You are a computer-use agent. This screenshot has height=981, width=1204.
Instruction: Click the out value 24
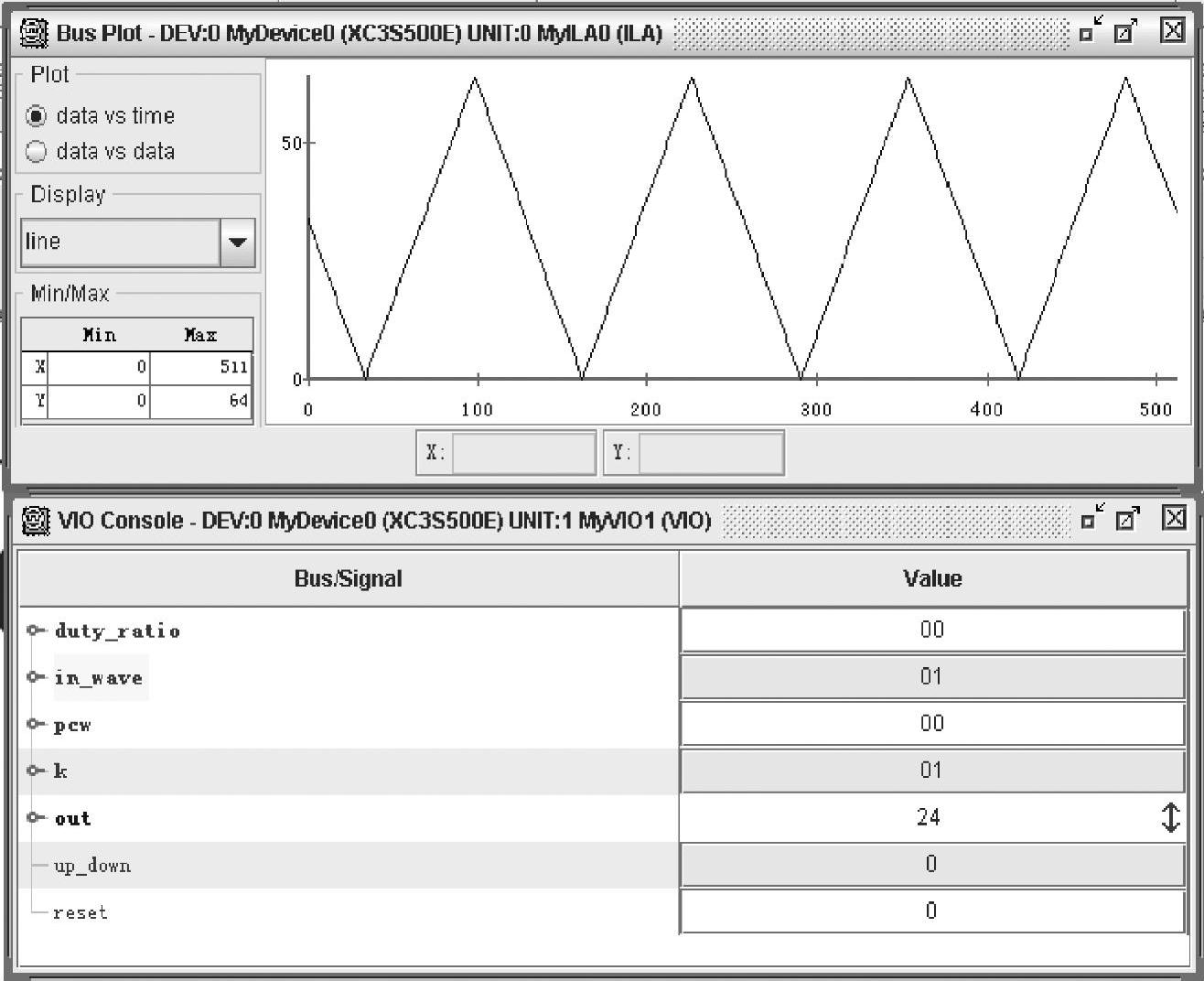click(928, 817)
